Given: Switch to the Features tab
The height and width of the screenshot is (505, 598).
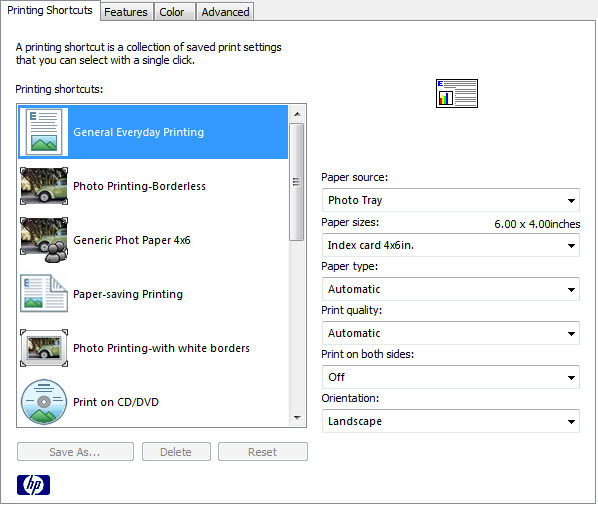Looking at the screenshot, I should (x=127, y=12).
